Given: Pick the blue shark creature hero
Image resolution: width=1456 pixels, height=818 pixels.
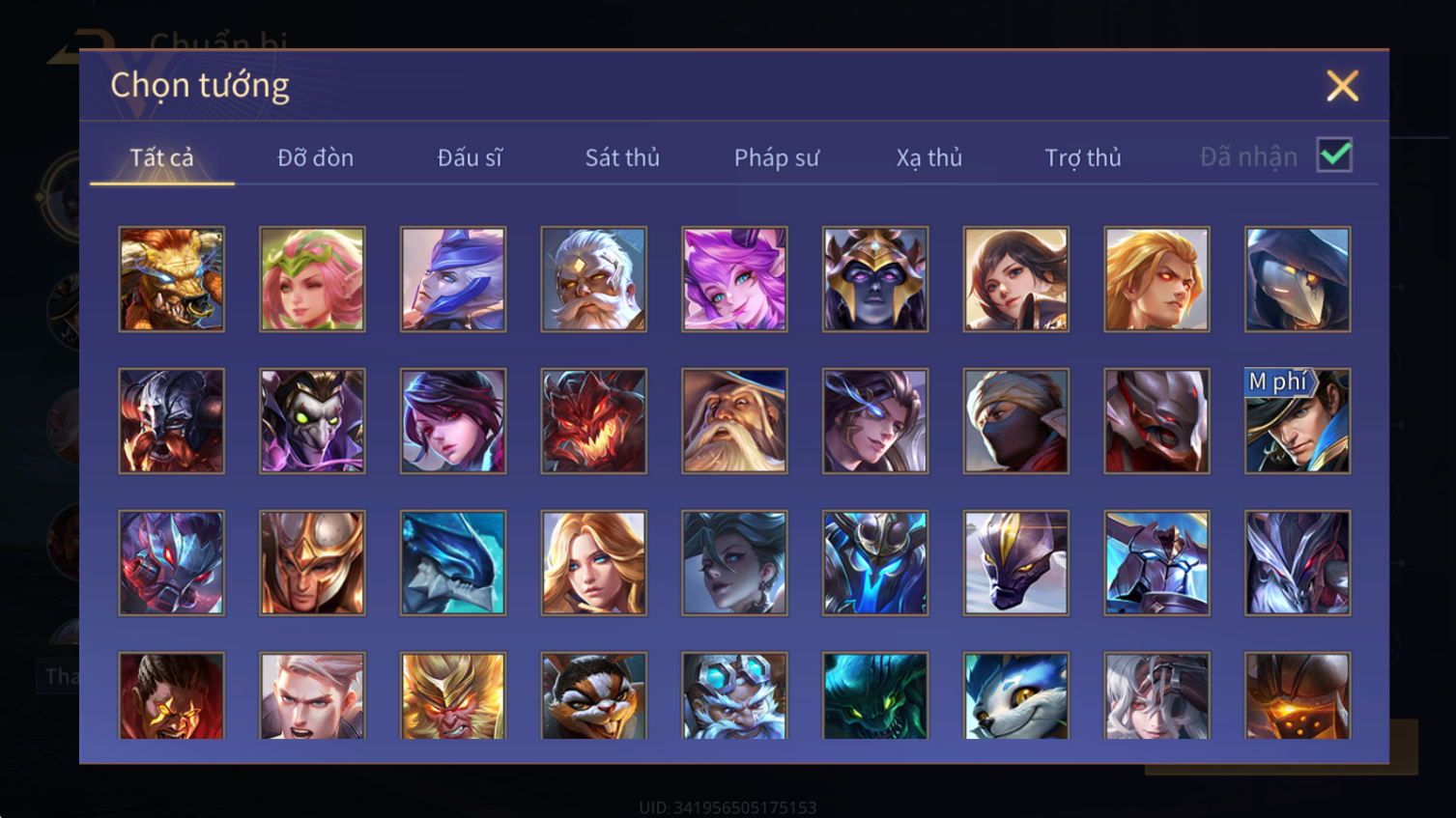Looking at the screenshot, I should coord(453,563).
